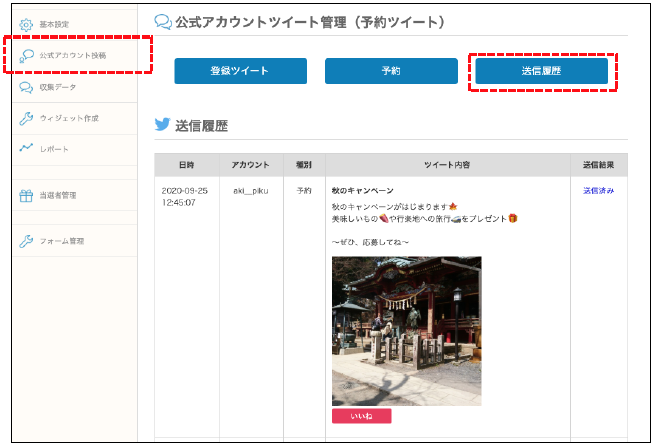Click the 送信結果 column header
This screenshot has height=446, width=655.
(x=599, y=165)
